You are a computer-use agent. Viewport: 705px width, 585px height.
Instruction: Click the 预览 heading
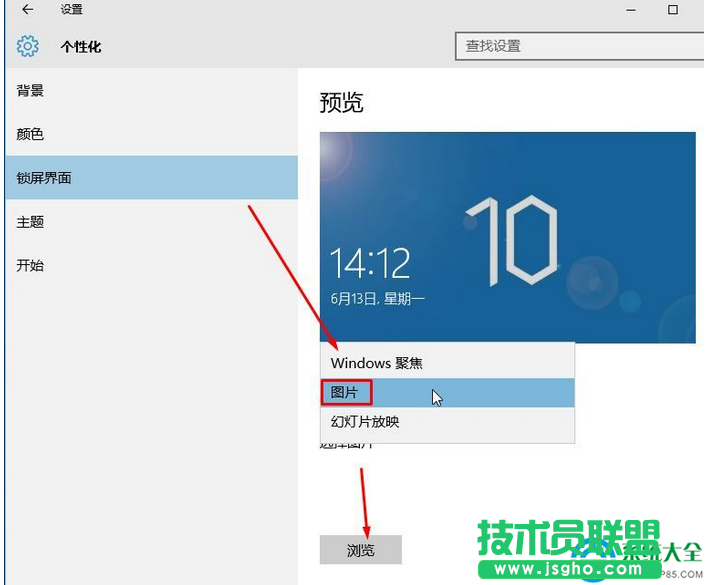pos(341,102)
